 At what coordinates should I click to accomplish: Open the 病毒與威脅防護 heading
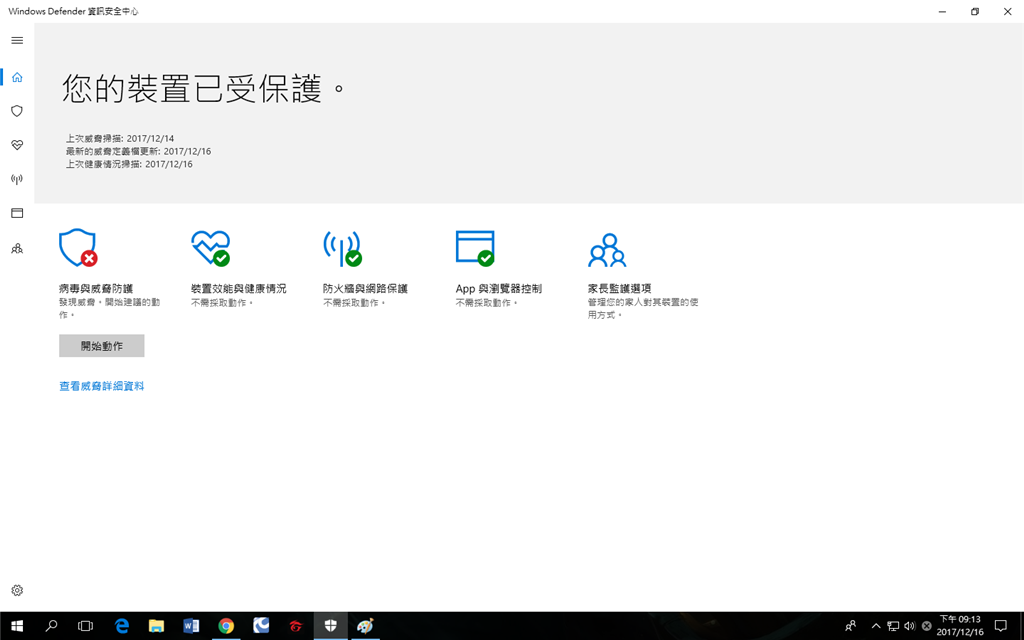coord(96,288)
